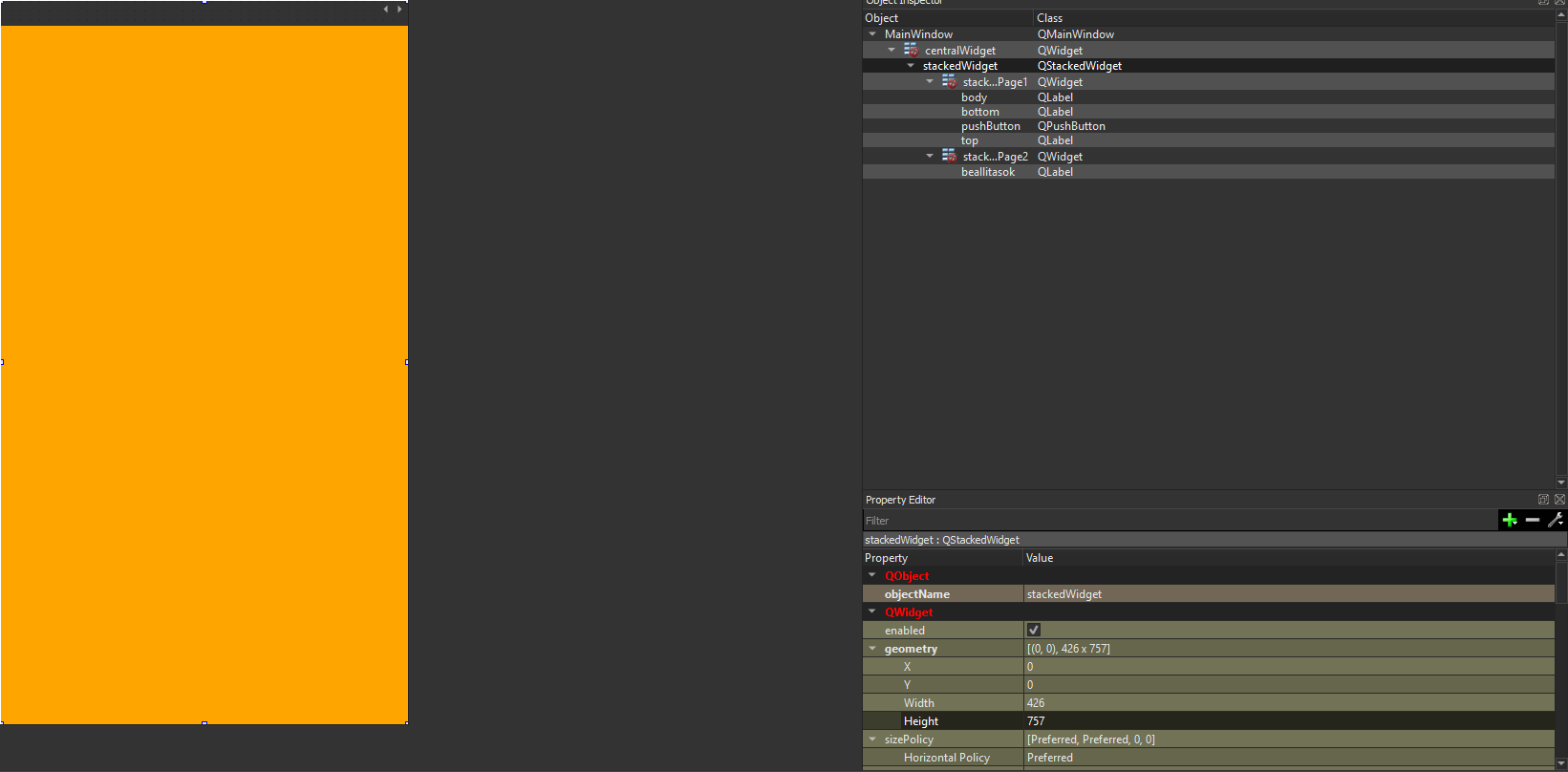Collapse the geometry property
Viewport: 1568px width, 772px height.
click(871, 648)
